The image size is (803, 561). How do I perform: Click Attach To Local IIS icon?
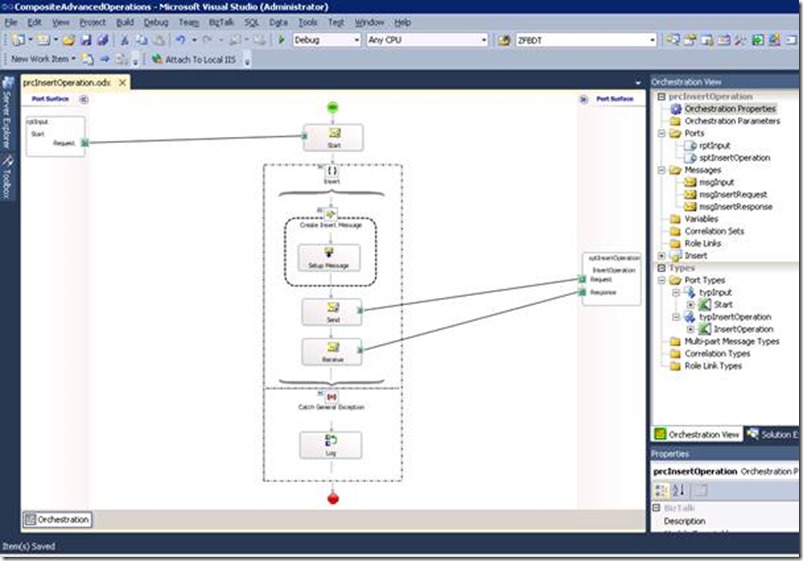coord(157,59)
